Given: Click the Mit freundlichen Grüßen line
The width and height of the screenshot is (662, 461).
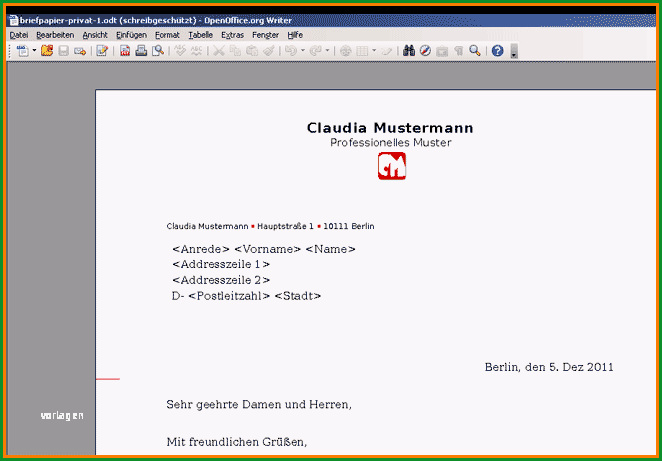Looking at the screenshot, I should 236,442.
